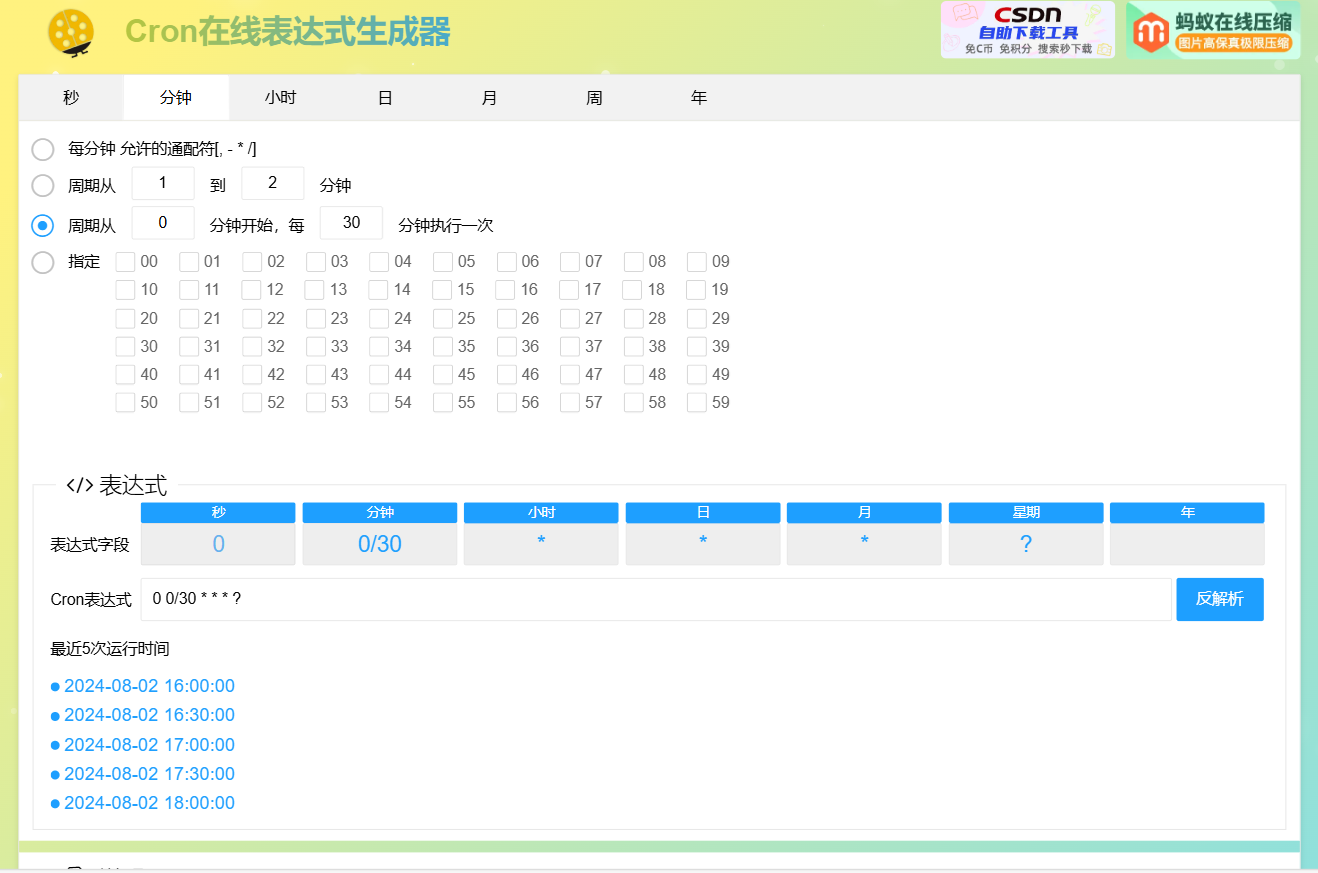Select the 分钟开始 interval radio option
This screenshot has width=1318, height=873.
43,226
